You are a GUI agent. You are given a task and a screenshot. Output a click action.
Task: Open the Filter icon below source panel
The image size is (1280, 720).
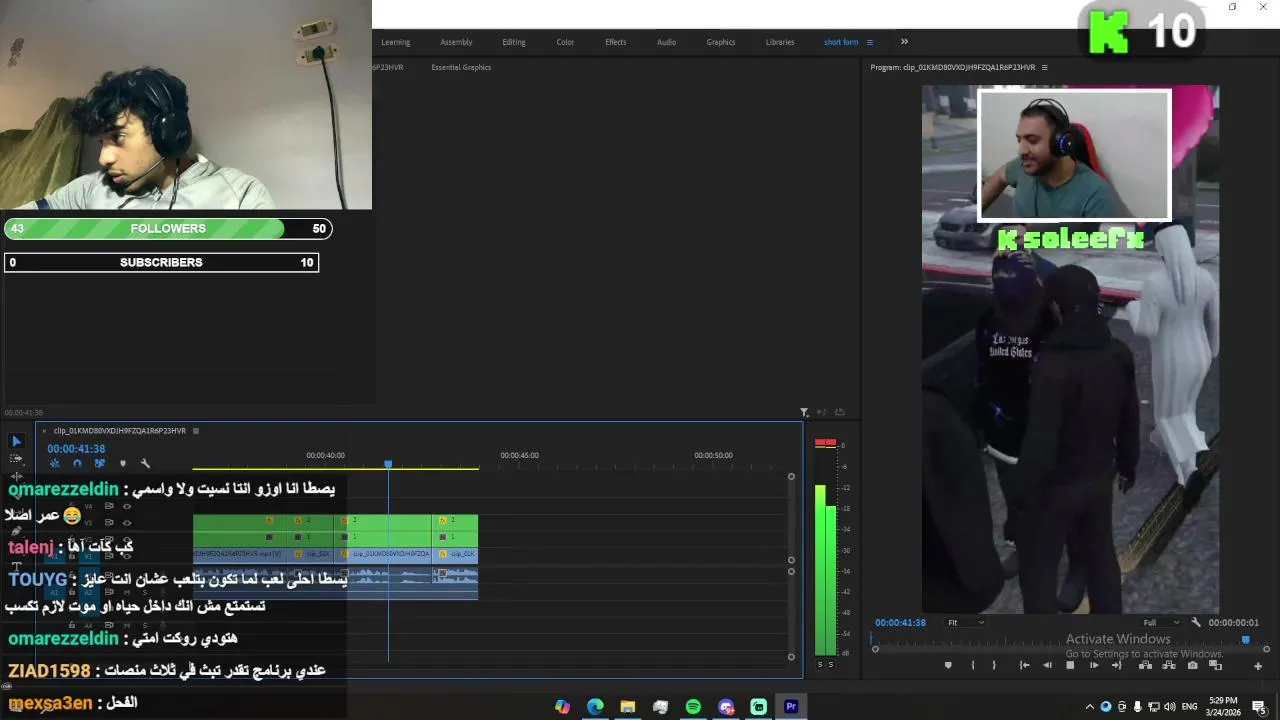(804, 412)
